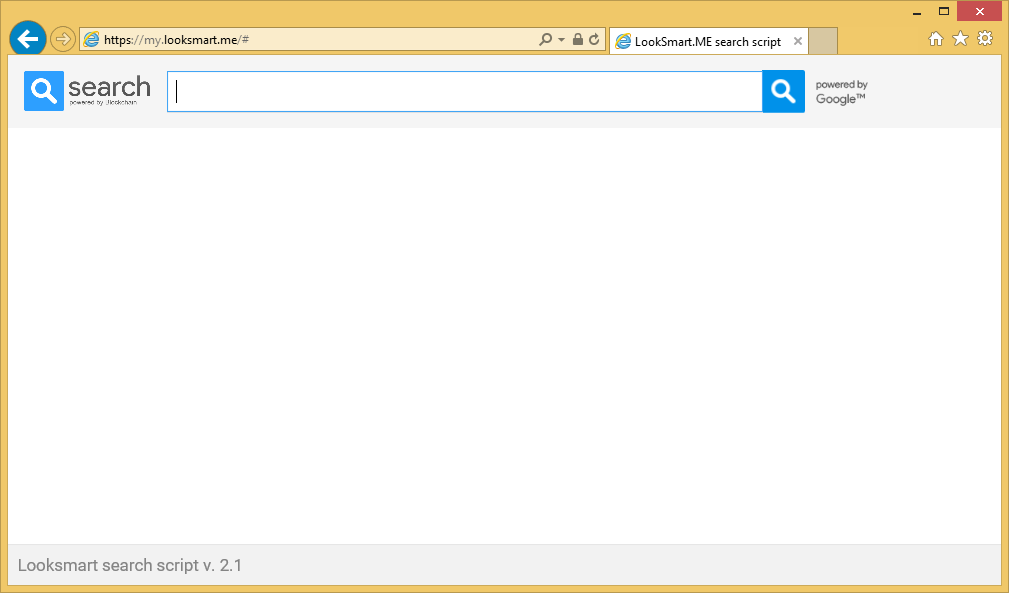Close the LookSmart.ME search script tab
The height and width of the screenshot is (593, 1009).
click(x=798, y=42)
